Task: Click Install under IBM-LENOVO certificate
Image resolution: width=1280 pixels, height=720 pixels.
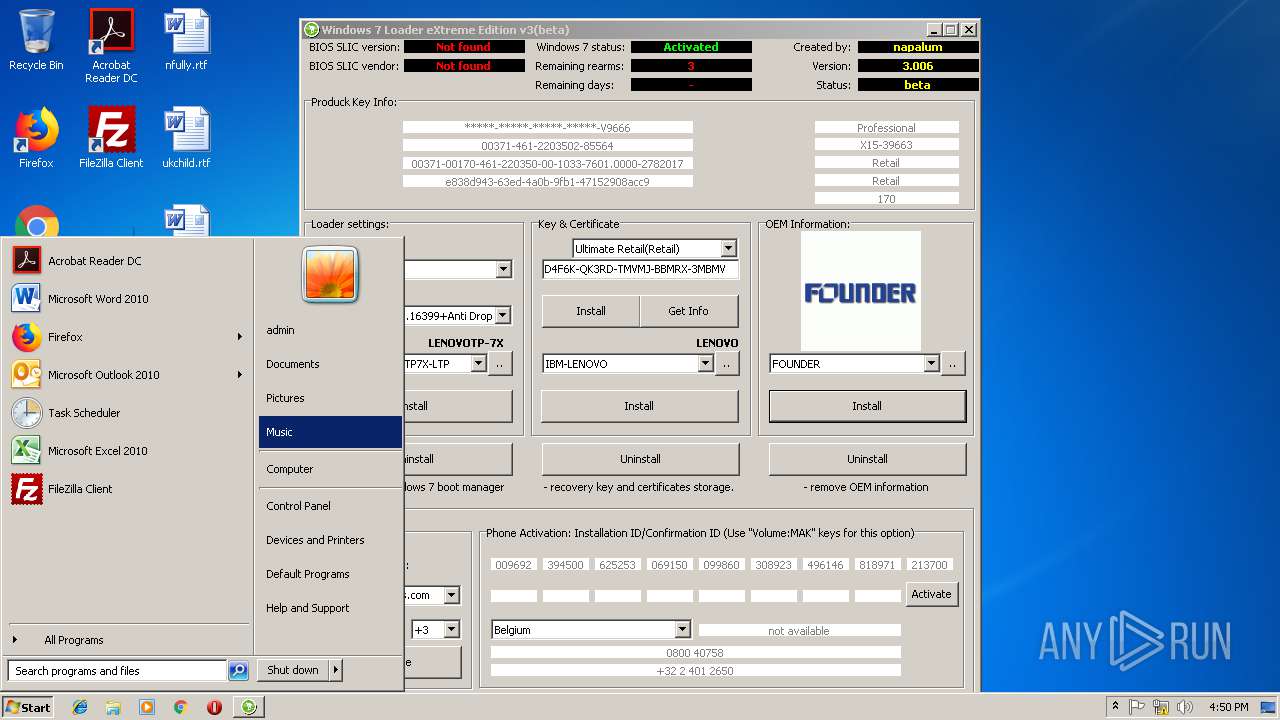Action: [640, 406]
